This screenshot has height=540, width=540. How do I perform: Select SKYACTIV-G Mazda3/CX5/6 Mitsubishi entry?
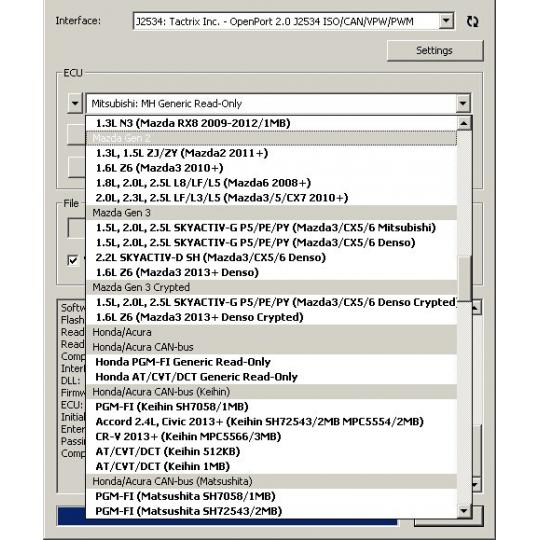coord(271,228)
